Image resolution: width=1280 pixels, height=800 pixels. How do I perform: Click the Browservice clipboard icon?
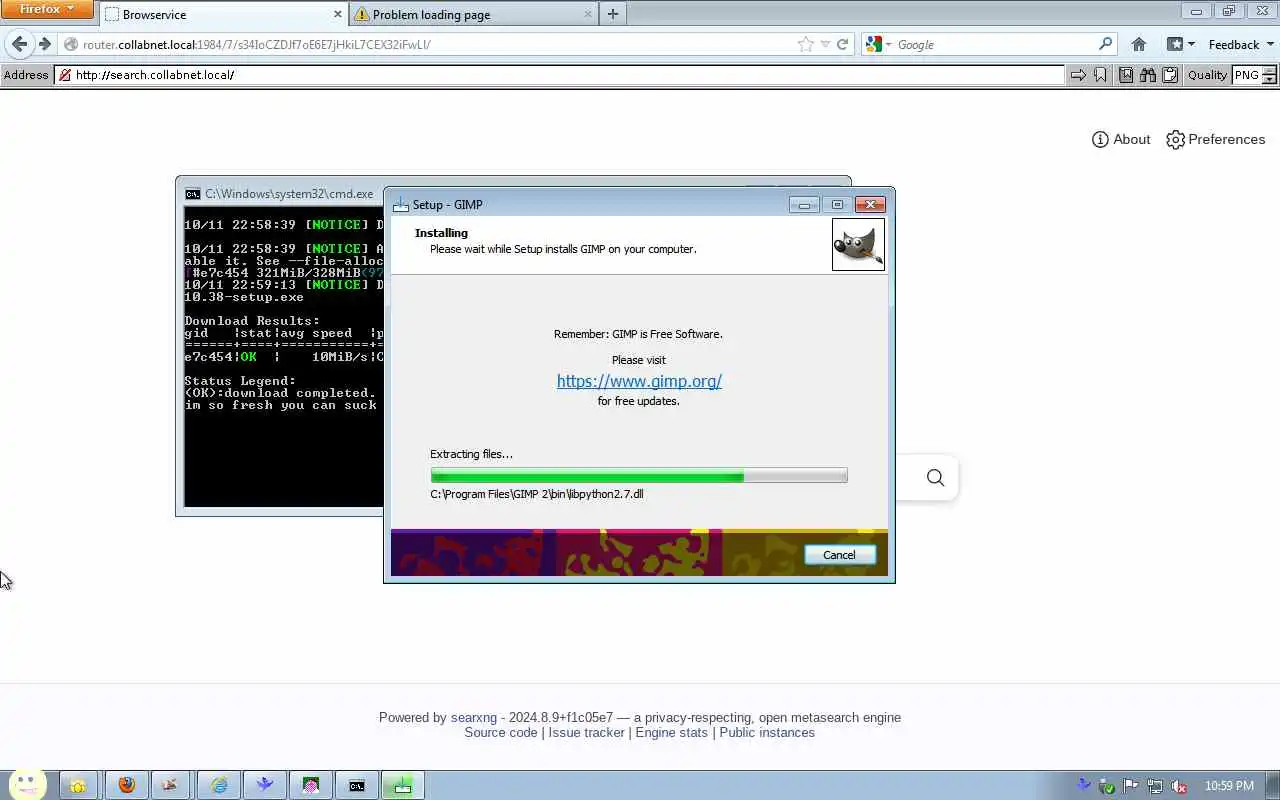(x=1170, y=75)
